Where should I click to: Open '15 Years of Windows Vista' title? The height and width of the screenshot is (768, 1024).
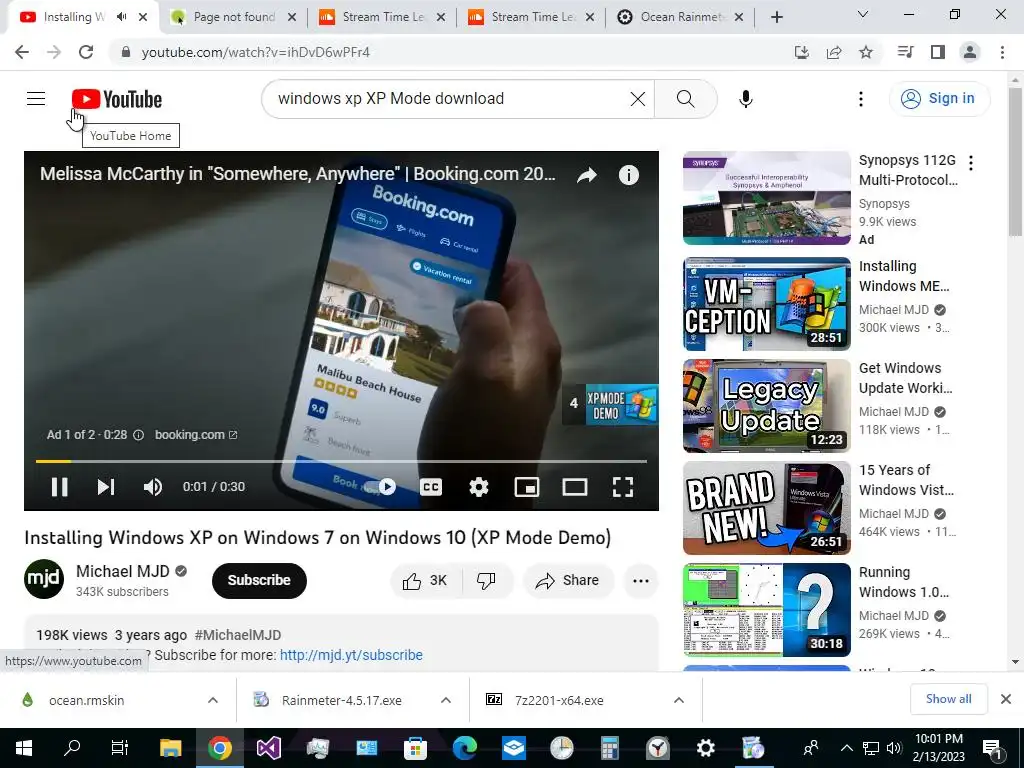click(906, 479)
